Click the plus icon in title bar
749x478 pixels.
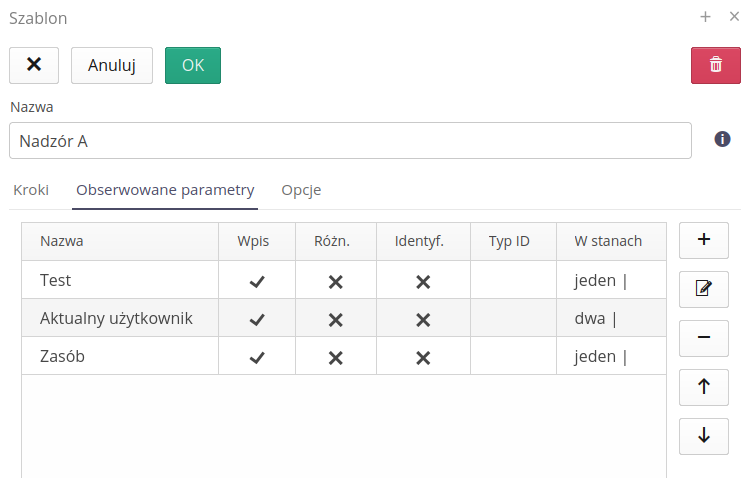(705, 17)
